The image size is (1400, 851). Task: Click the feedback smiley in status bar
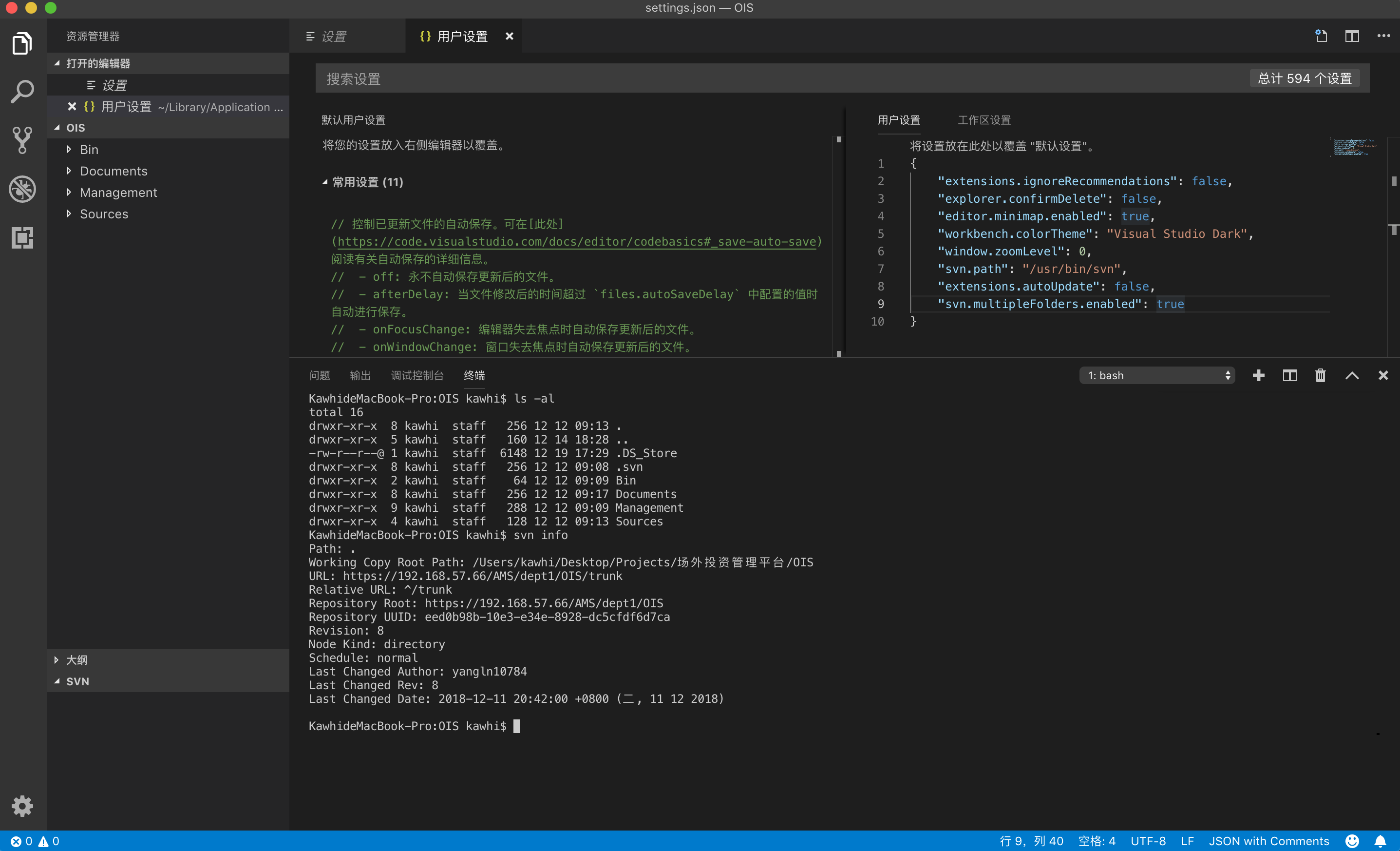coord(1352,841)
